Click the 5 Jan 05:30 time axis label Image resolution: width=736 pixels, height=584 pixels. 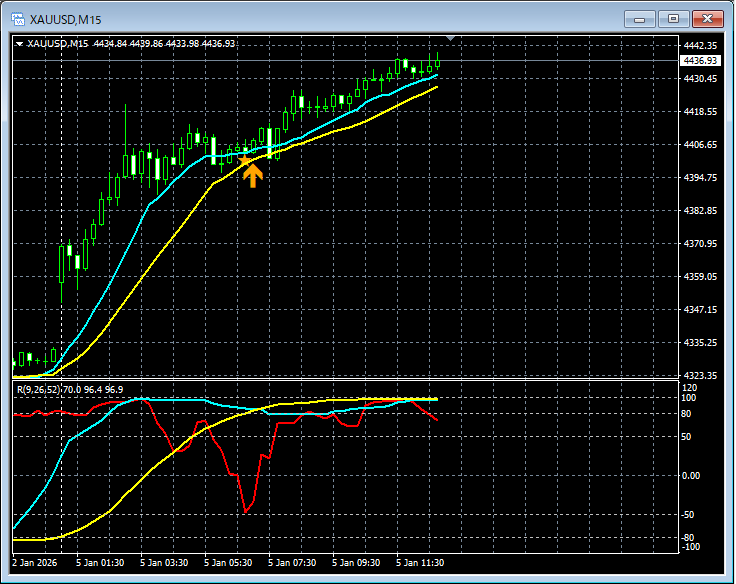(x=228, y=563)
